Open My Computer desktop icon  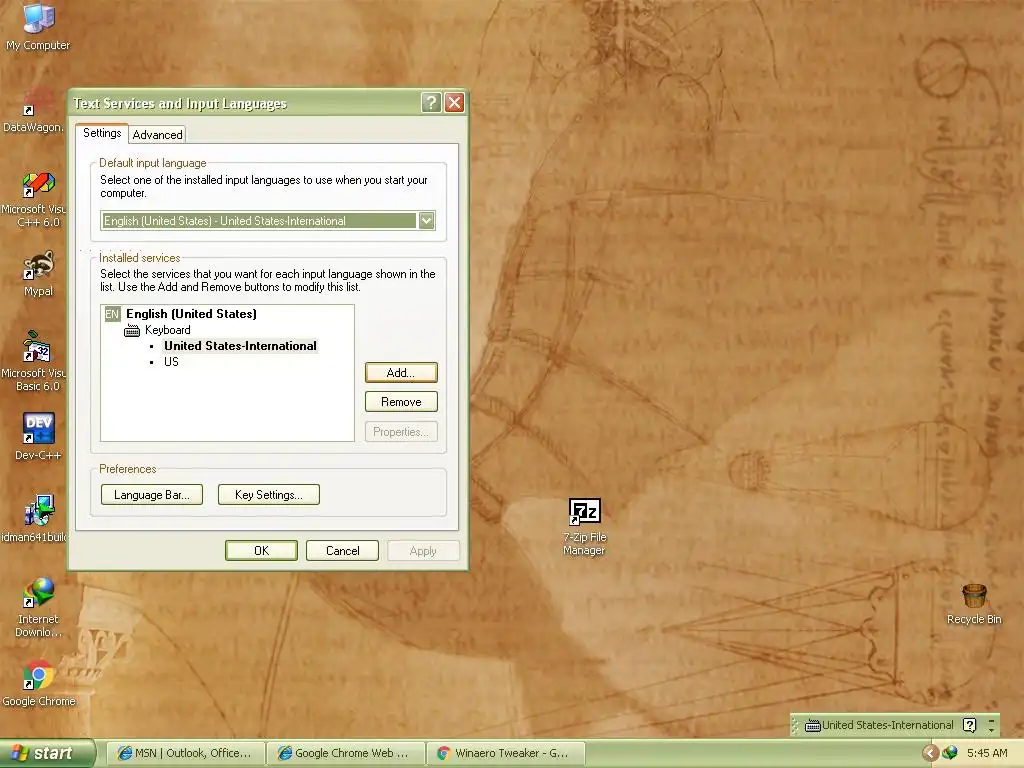[38, 26]
